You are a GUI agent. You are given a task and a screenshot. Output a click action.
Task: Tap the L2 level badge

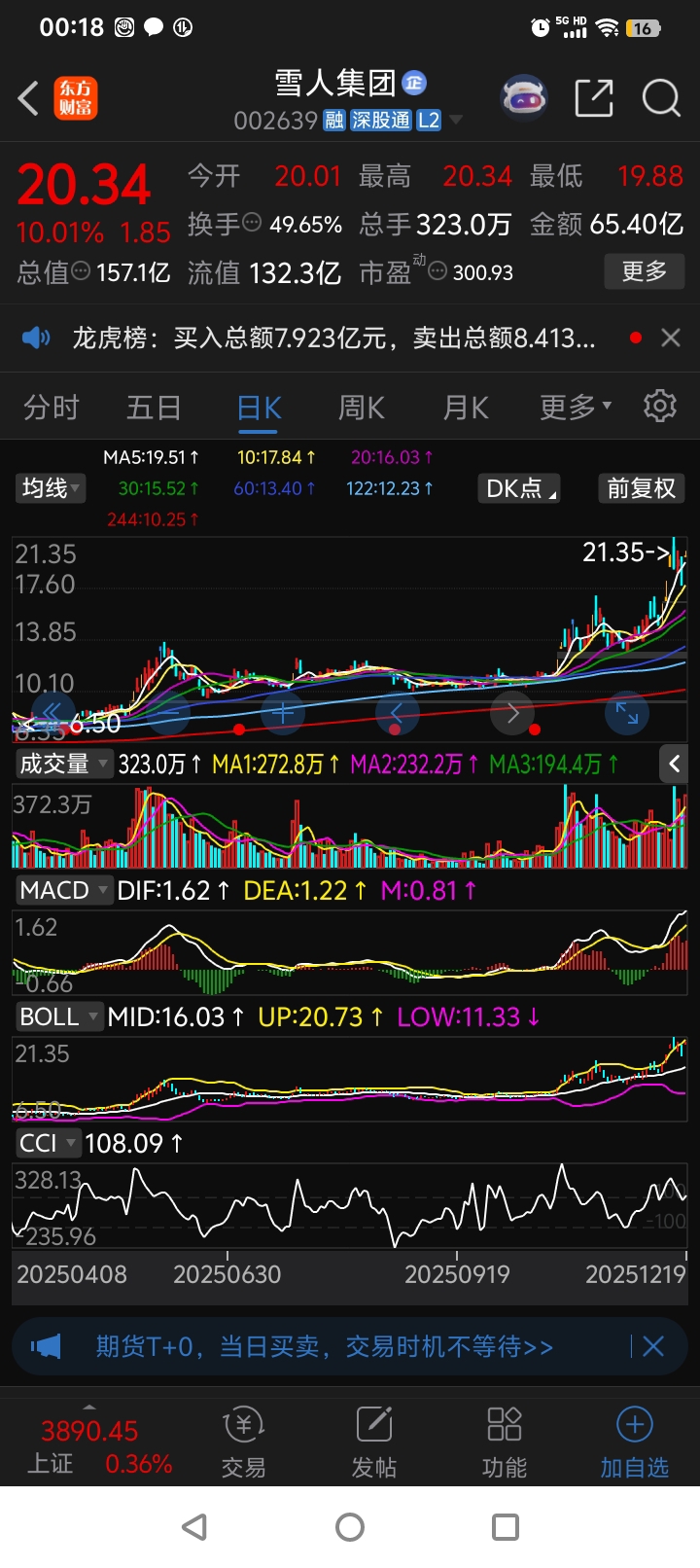429,121
